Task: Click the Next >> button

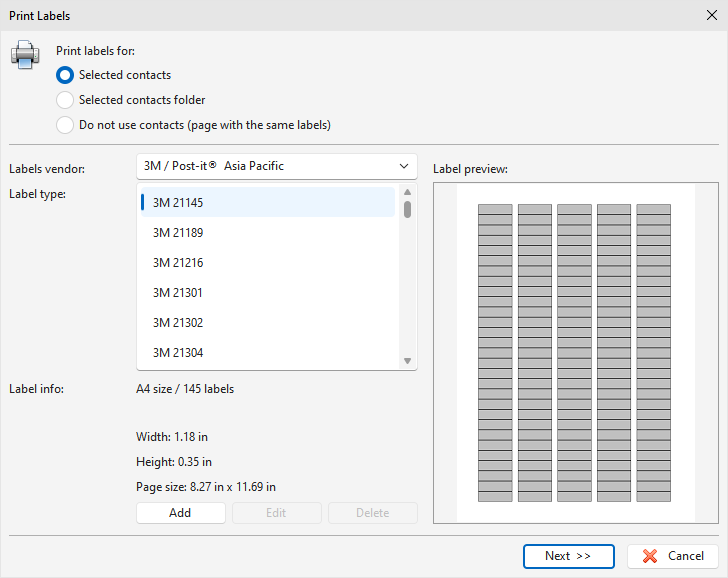Action: pos(569,556)
